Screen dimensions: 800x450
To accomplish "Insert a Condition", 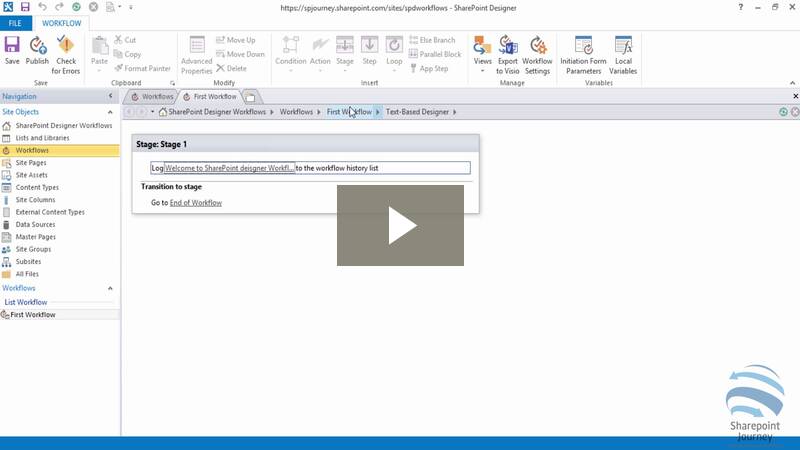I will tap(291, 51).
